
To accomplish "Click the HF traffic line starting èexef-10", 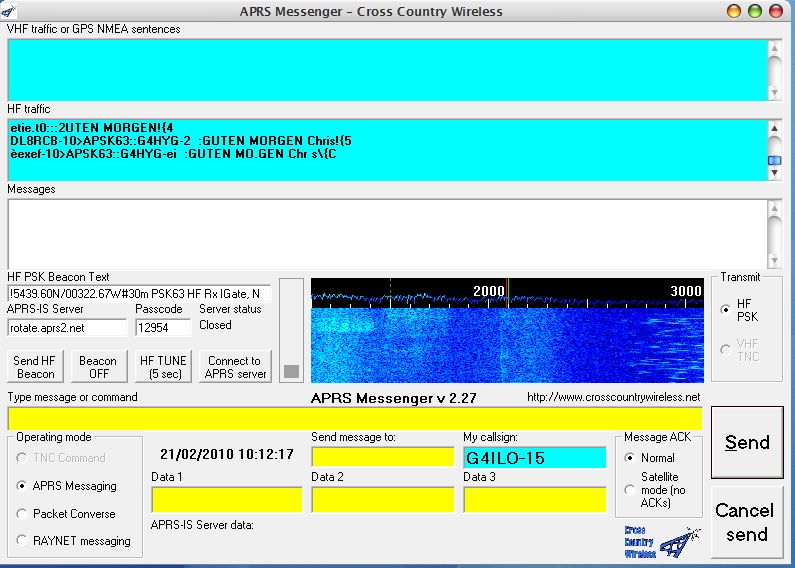I will click(x=173, y=154).
